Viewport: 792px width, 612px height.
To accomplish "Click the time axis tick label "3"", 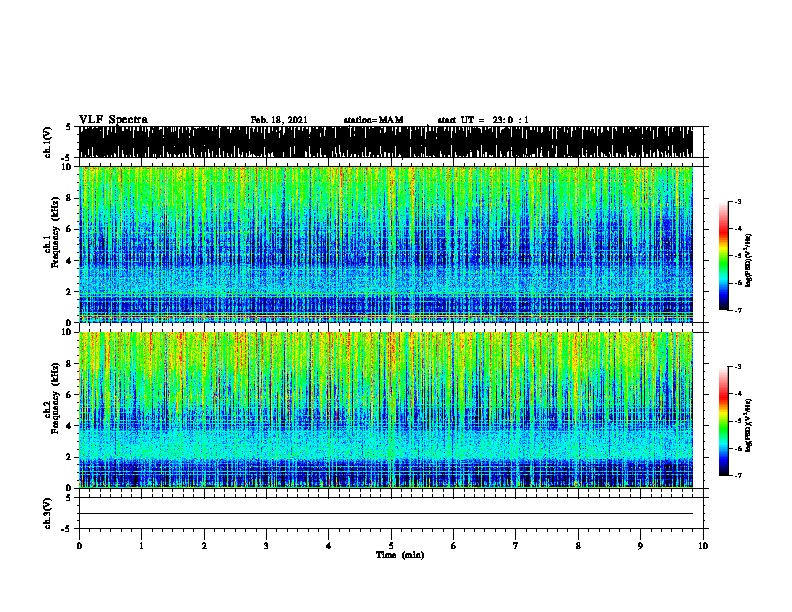I will click(266, 546).
